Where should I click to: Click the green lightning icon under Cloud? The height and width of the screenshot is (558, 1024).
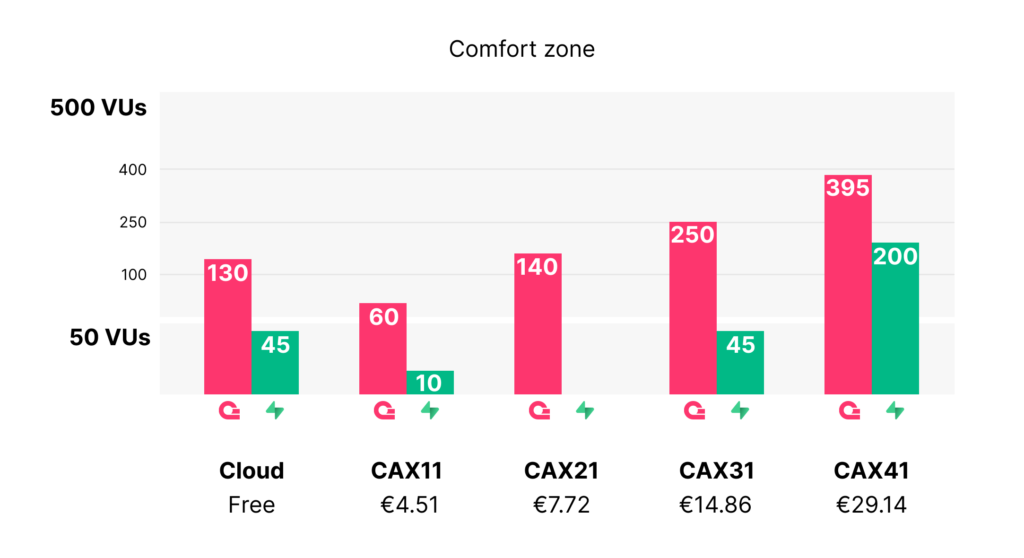[274, 410]
